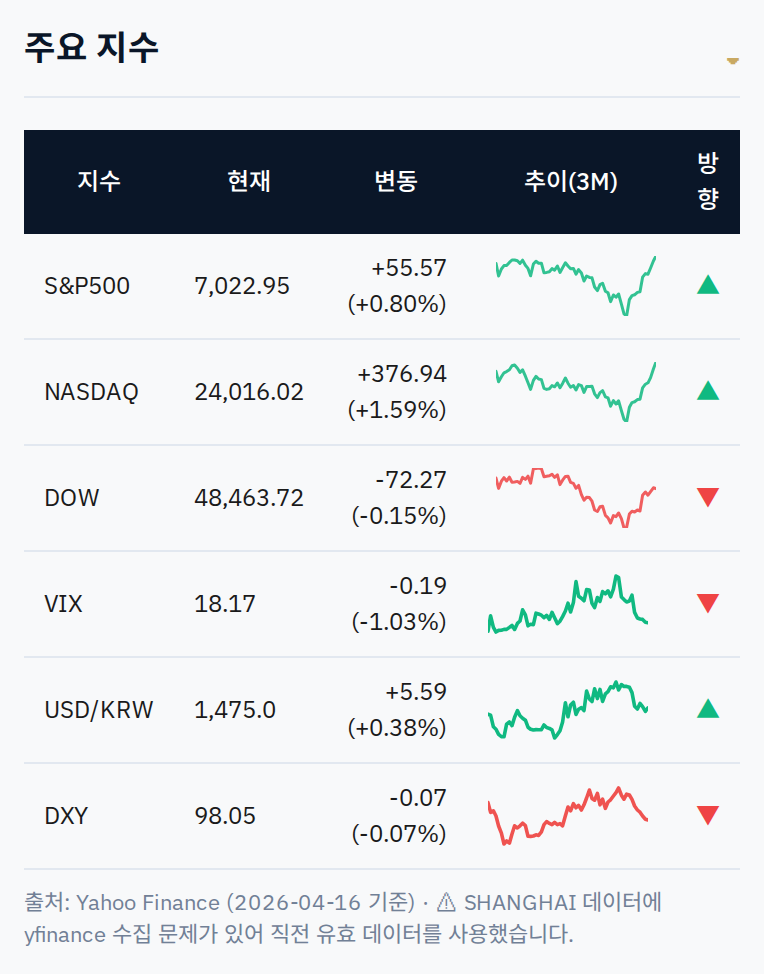The width and height of the screenshot is (764, 974).
Task: Click the USD/KRW green up arrow icon
Action: point(707,709)
